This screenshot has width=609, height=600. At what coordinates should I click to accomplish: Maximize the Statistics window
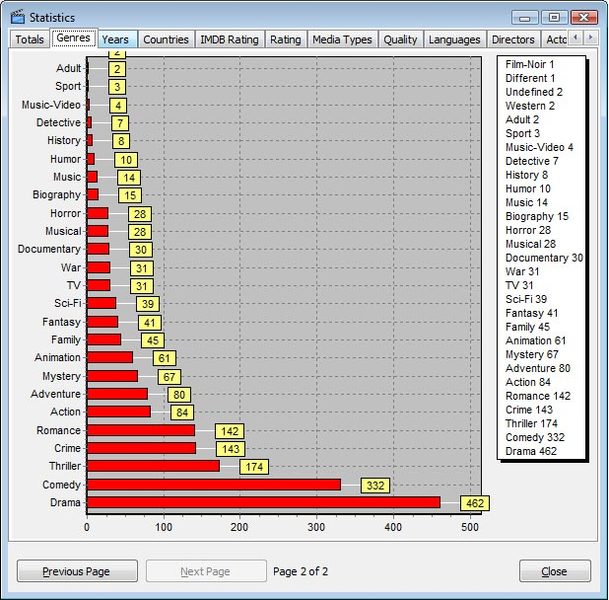click(x=554, y=17)
